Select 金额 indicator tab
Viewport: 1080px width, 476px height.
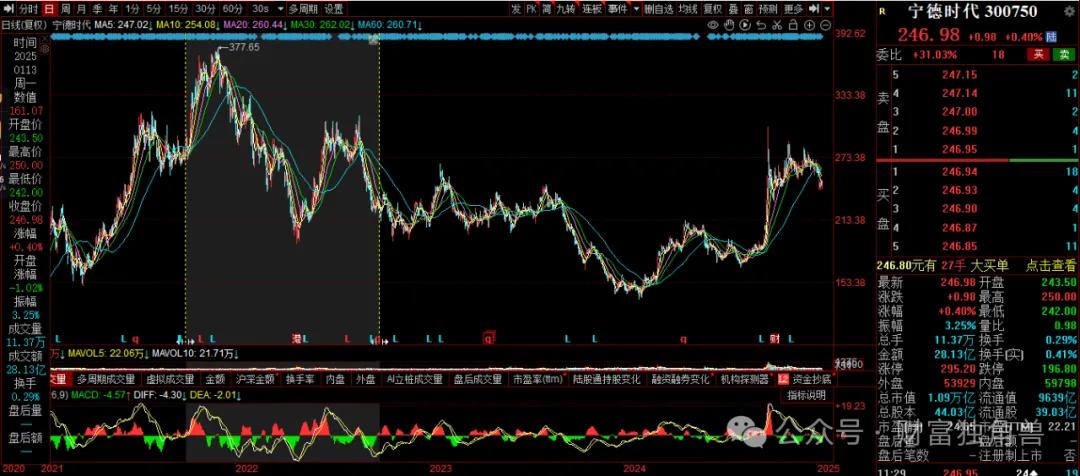(215, 380)
